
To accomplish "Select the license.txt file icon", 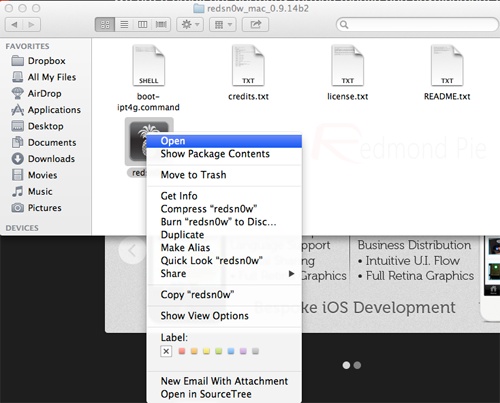I will click(348, 65).
